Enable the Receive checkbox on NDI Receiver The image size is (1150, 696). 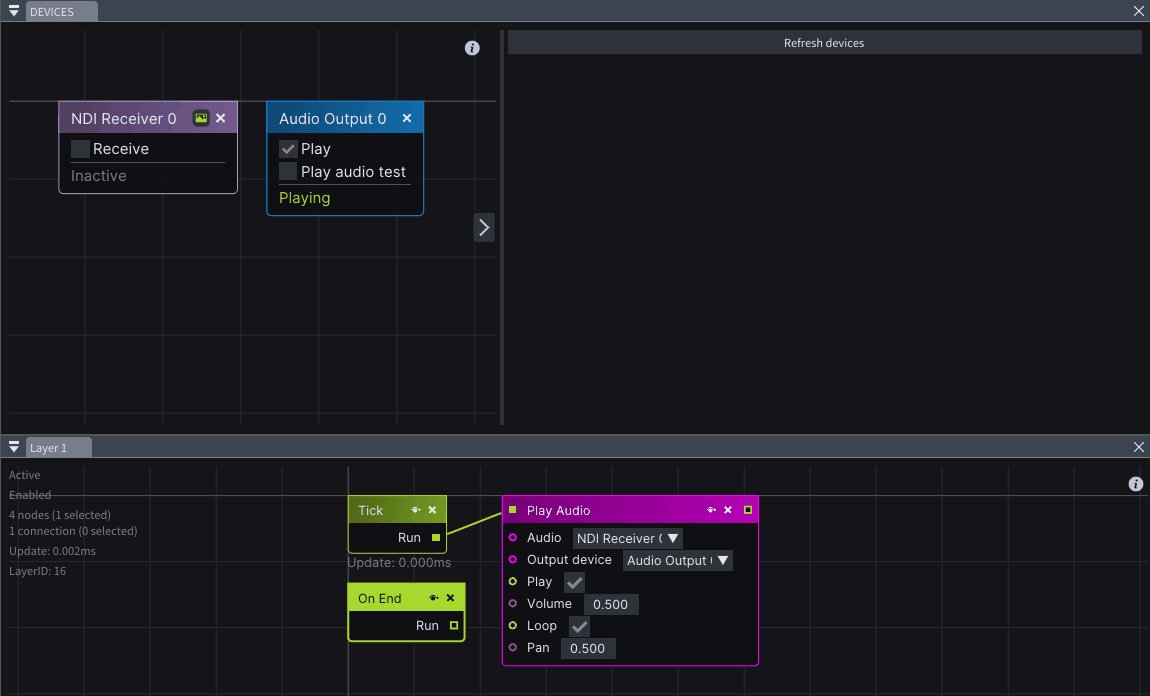coord(81,149)
